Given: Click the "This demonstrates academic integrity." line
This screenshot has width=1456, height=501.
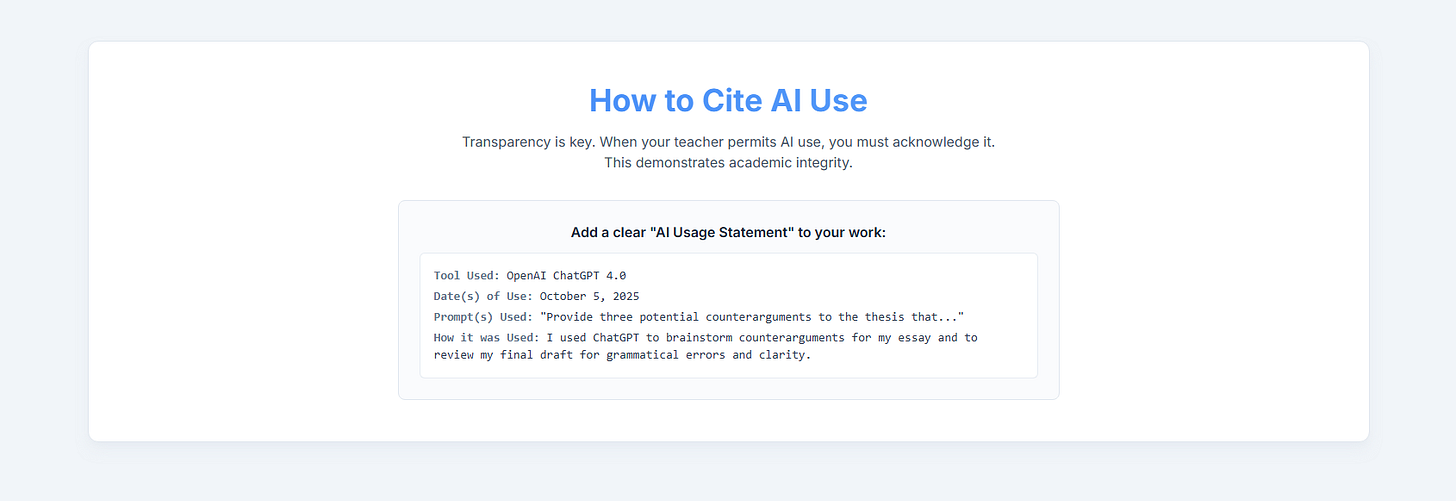Looking at the screenshot, I should pyautogui.click(x=728, y=163).
